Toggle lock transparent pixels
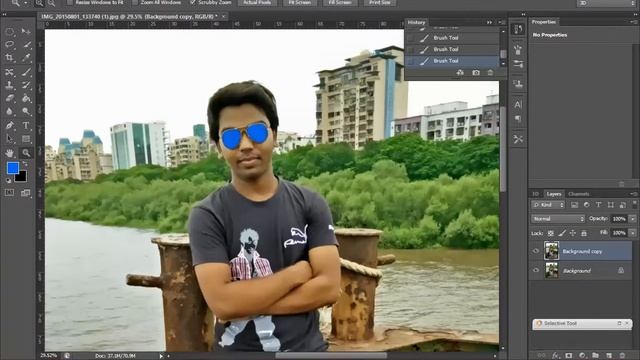The image size is (640, 360). 551,233
